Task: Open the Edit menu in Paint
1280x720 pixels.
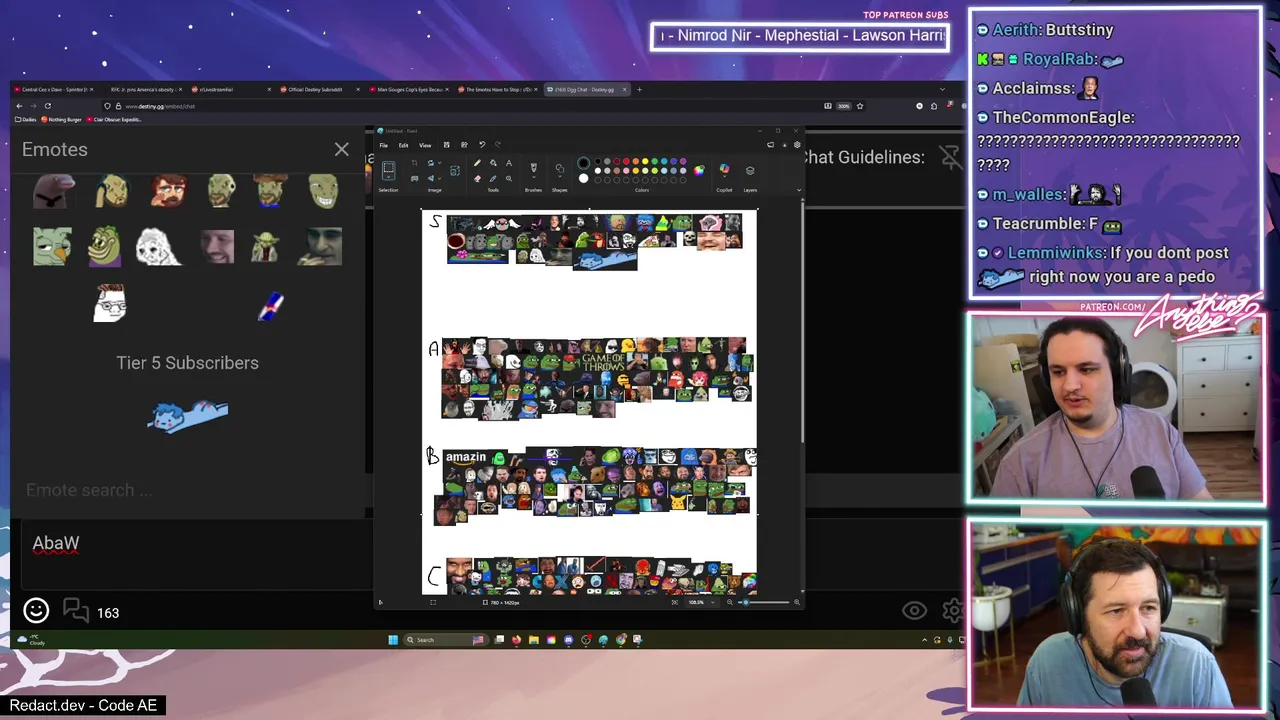Action: tap(403, 145)
